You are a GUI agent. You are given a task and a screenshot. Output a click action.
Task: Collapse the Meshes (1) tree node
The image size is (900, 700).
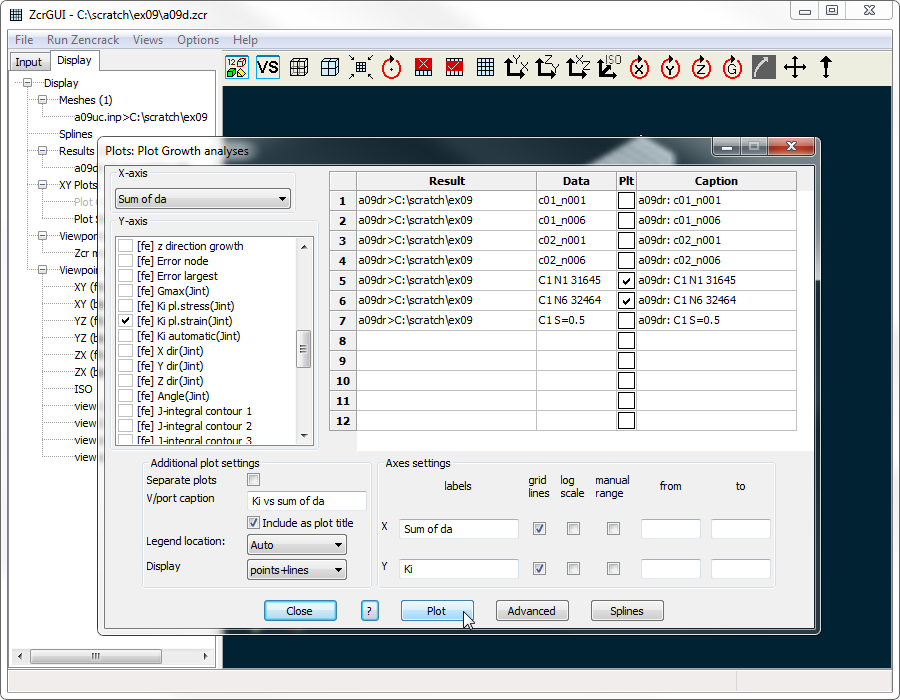(x=42, y=100)
